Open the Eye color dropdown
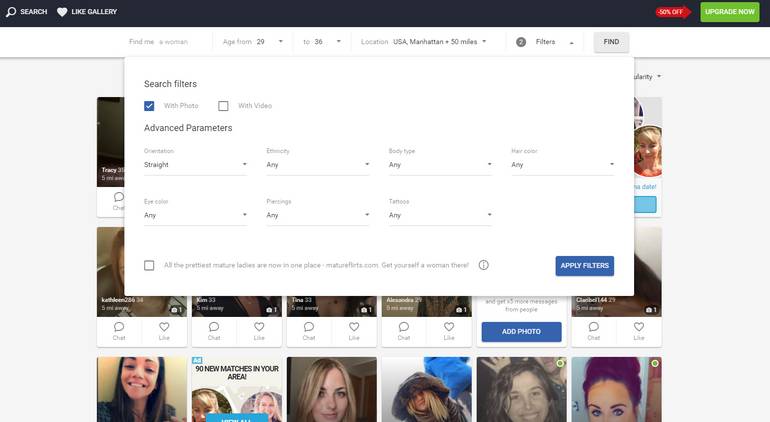 point(195,215)
